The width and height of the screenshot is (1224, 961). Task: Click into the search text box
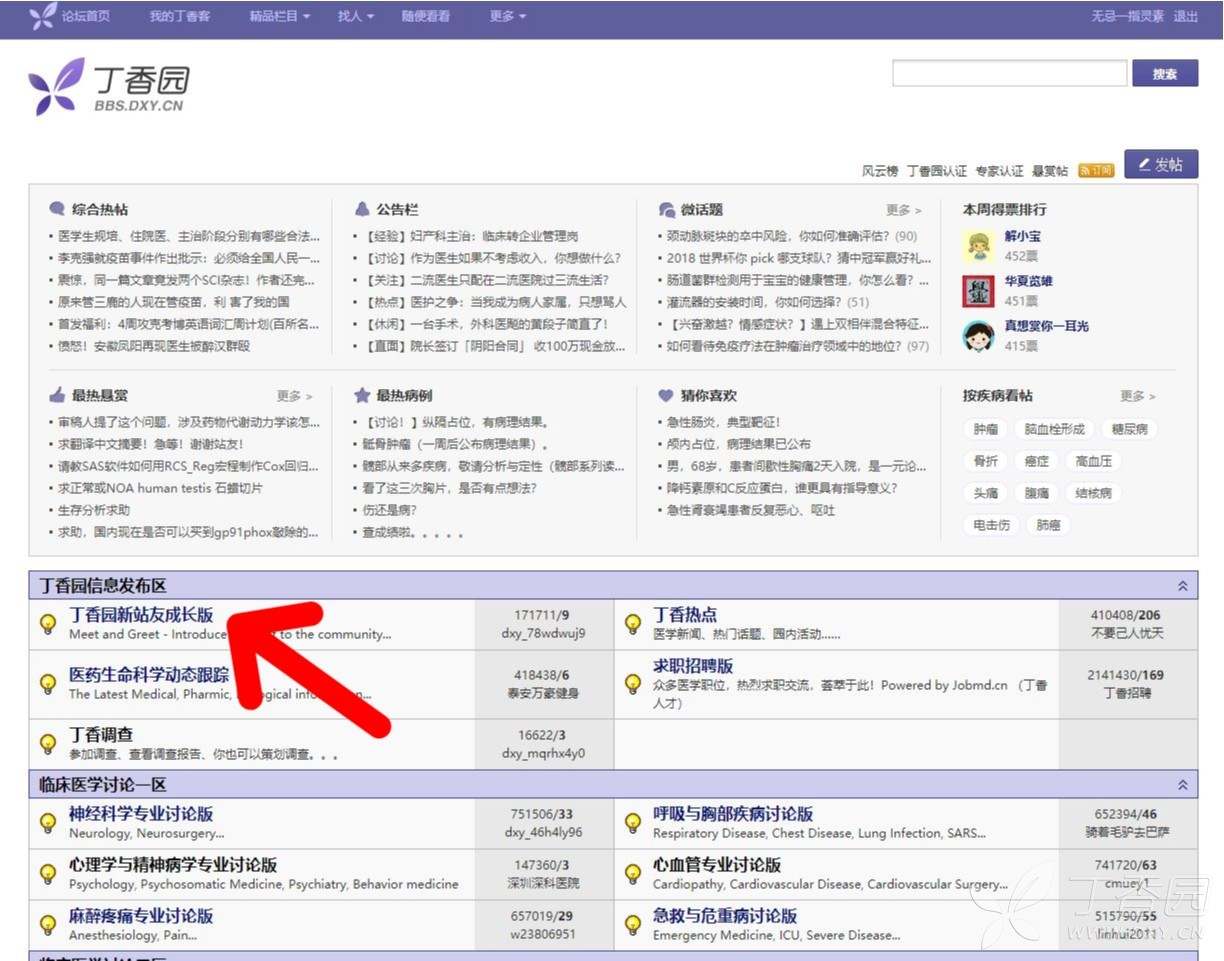click(x=1010, y=73)
